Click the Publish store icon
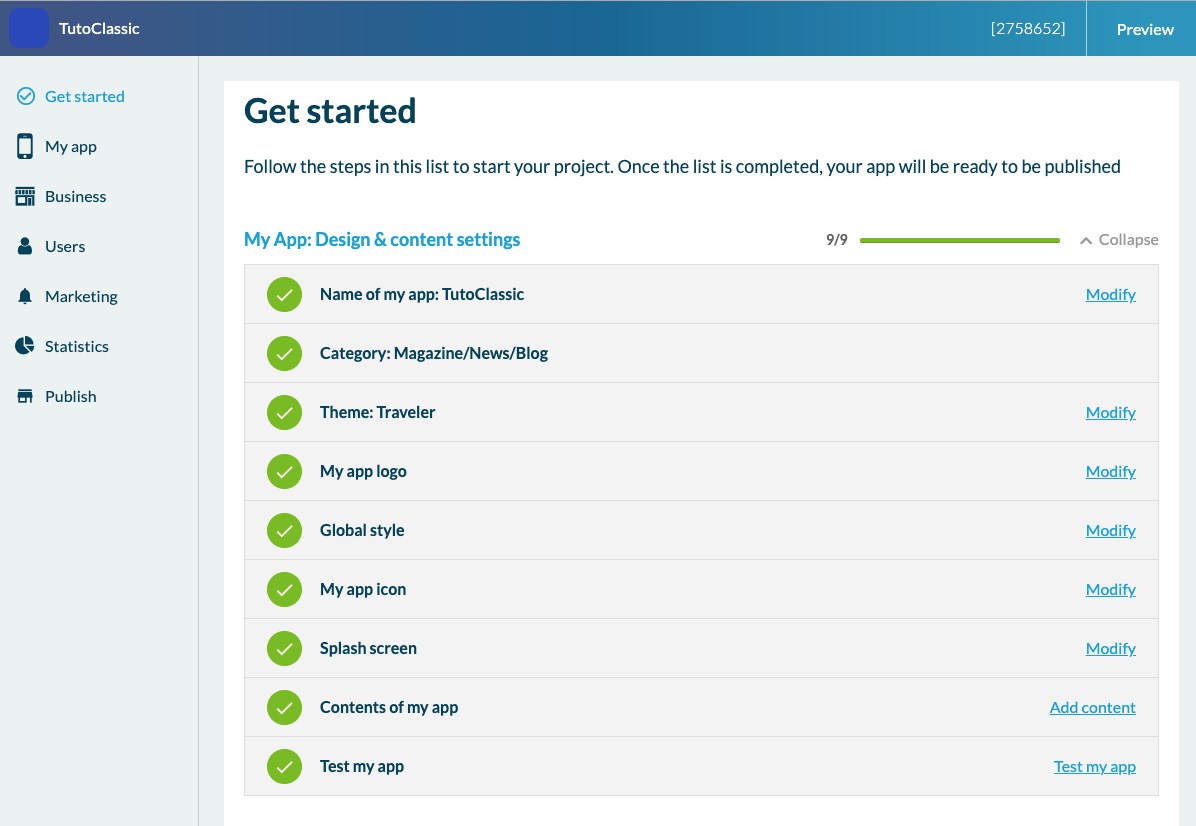This screenshot has height=826, width=1196. tap(26, 397)
